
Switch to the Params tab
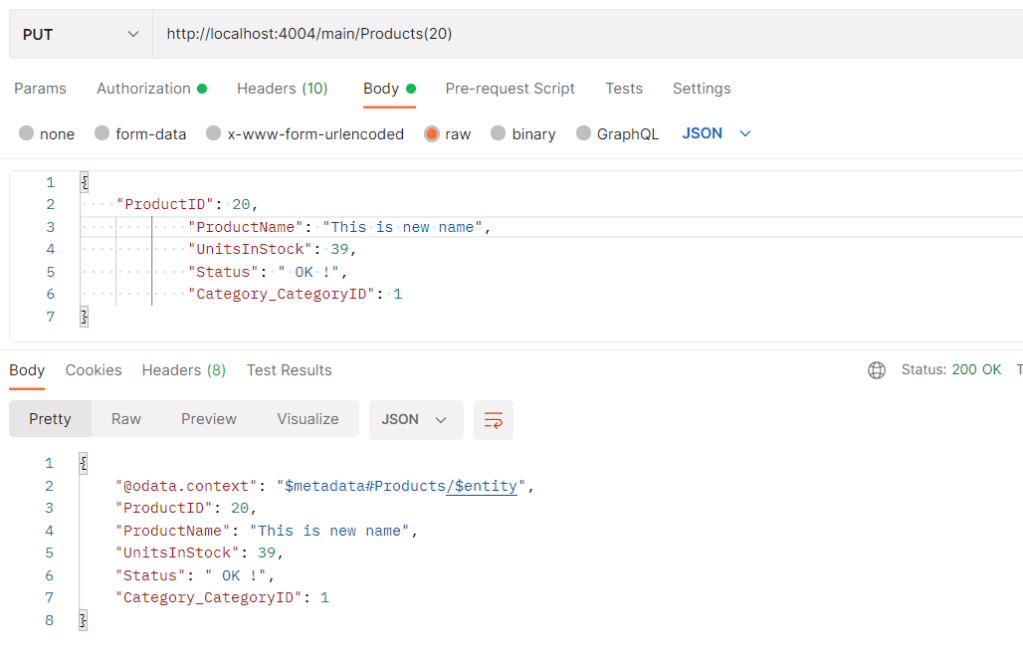pos(40,88)
